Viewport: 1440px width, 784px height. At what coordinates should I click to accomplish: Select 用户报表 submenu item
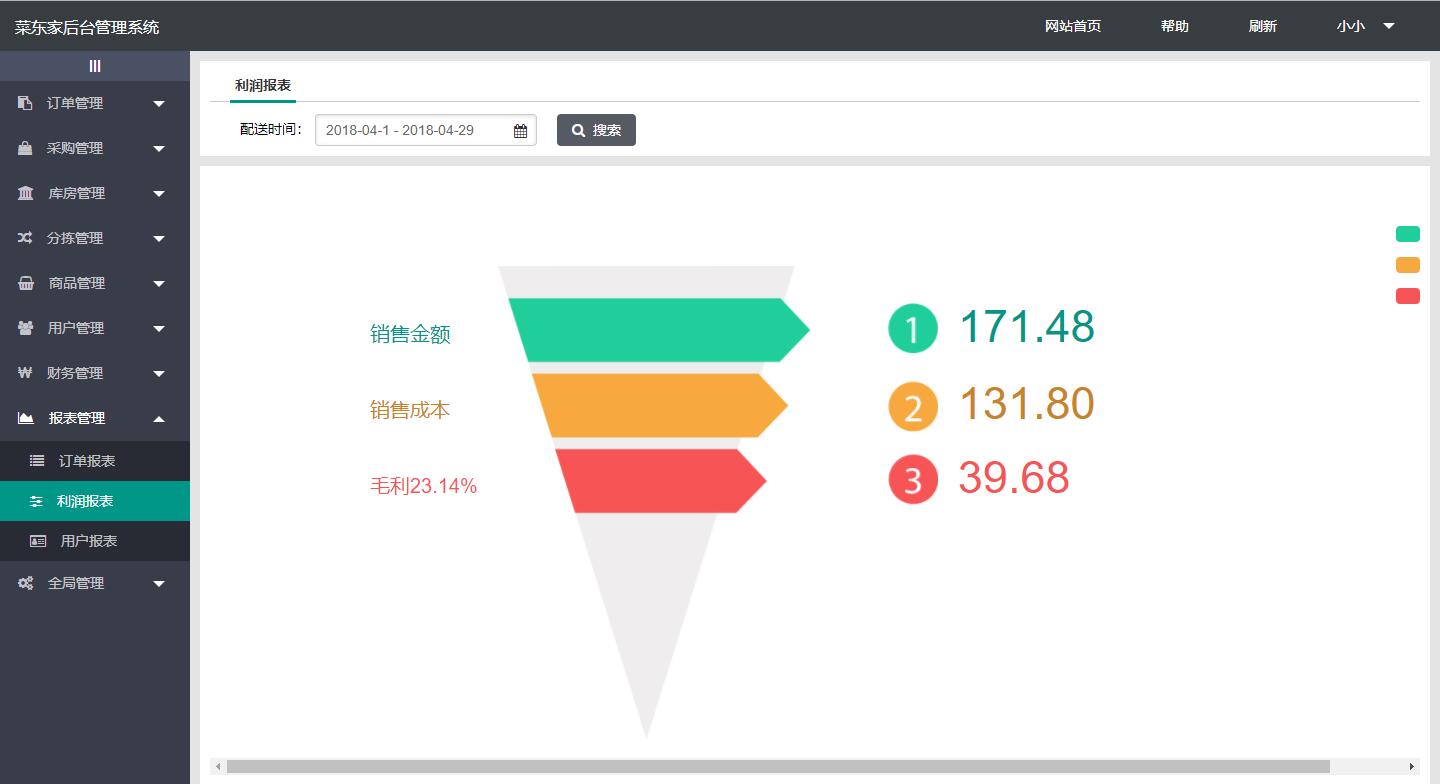point(88,541)
